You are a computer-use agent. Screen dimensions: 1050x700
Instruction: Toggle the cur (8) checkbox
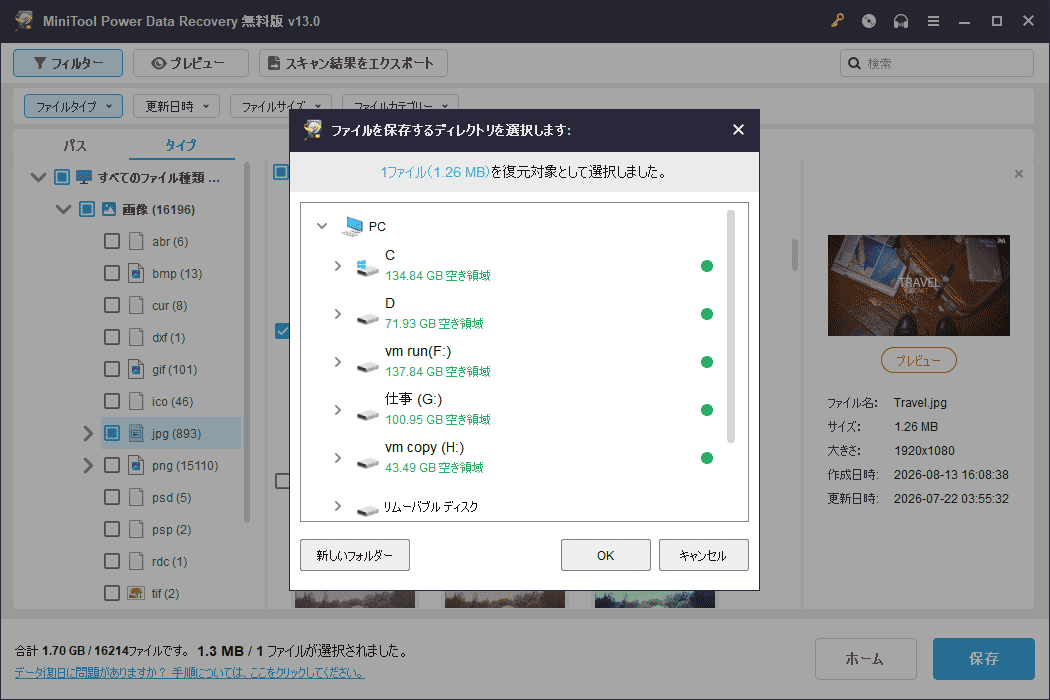coord(112,305)
